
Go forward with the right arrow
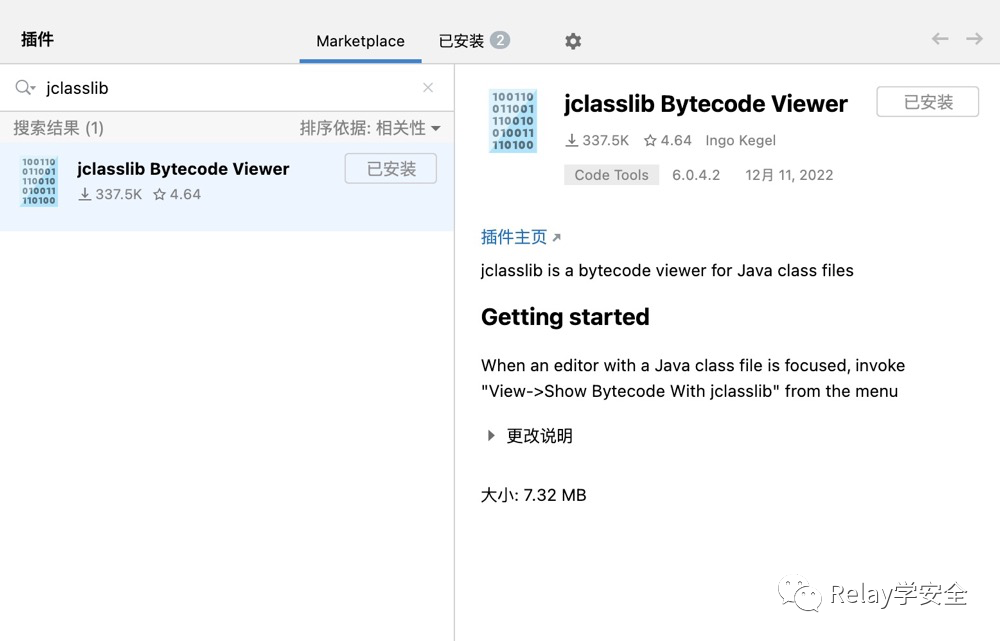tap(974, 39)
